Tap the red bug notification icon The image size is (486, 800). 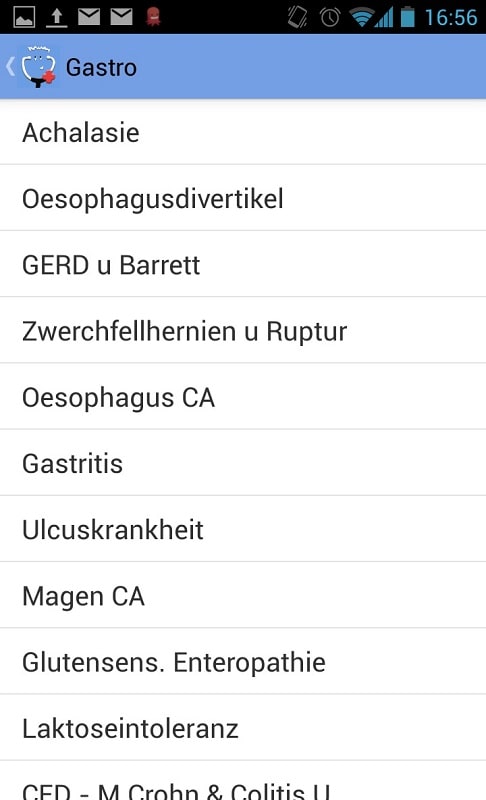(153, 17)
